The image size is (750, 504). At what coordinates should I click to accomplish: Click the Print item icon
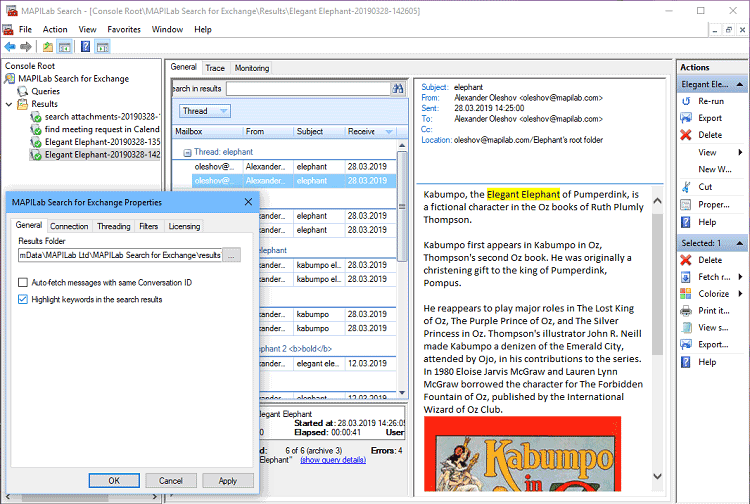686,310
